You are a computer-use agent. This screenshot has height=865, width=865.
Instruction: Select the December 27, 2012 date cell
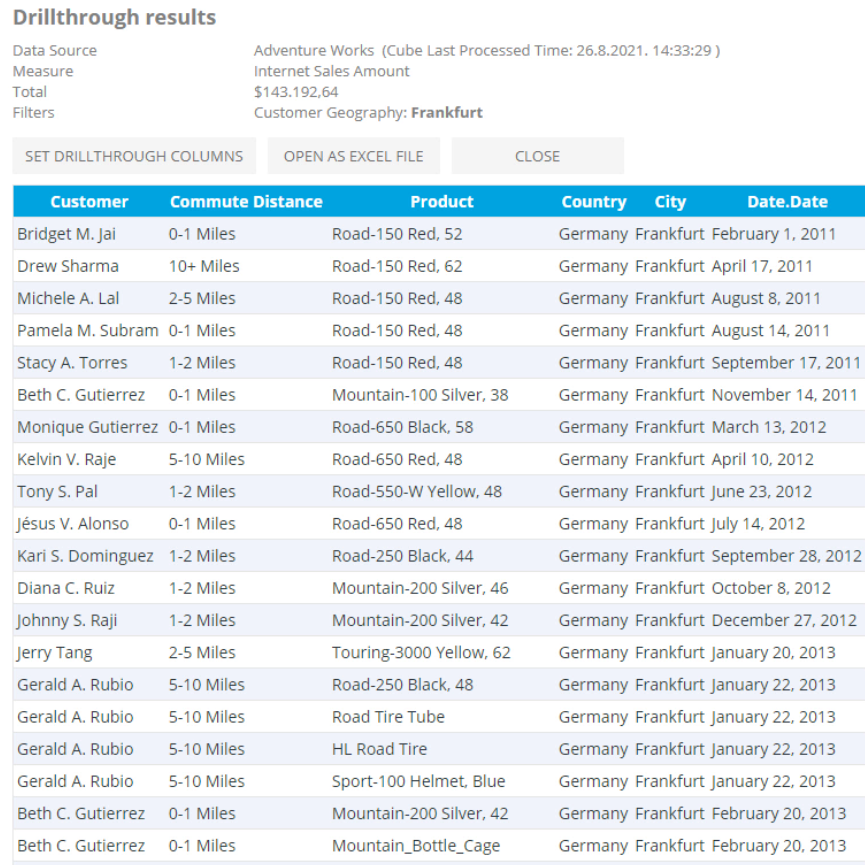click(x=784, y=620)
